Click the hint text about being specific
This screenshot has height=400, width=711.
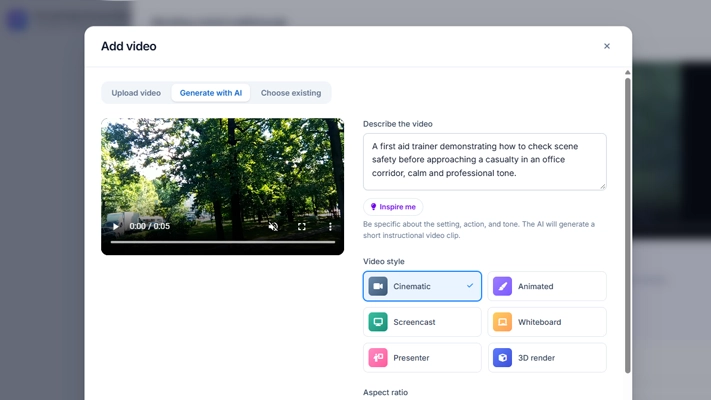click(x=479, y=230)
